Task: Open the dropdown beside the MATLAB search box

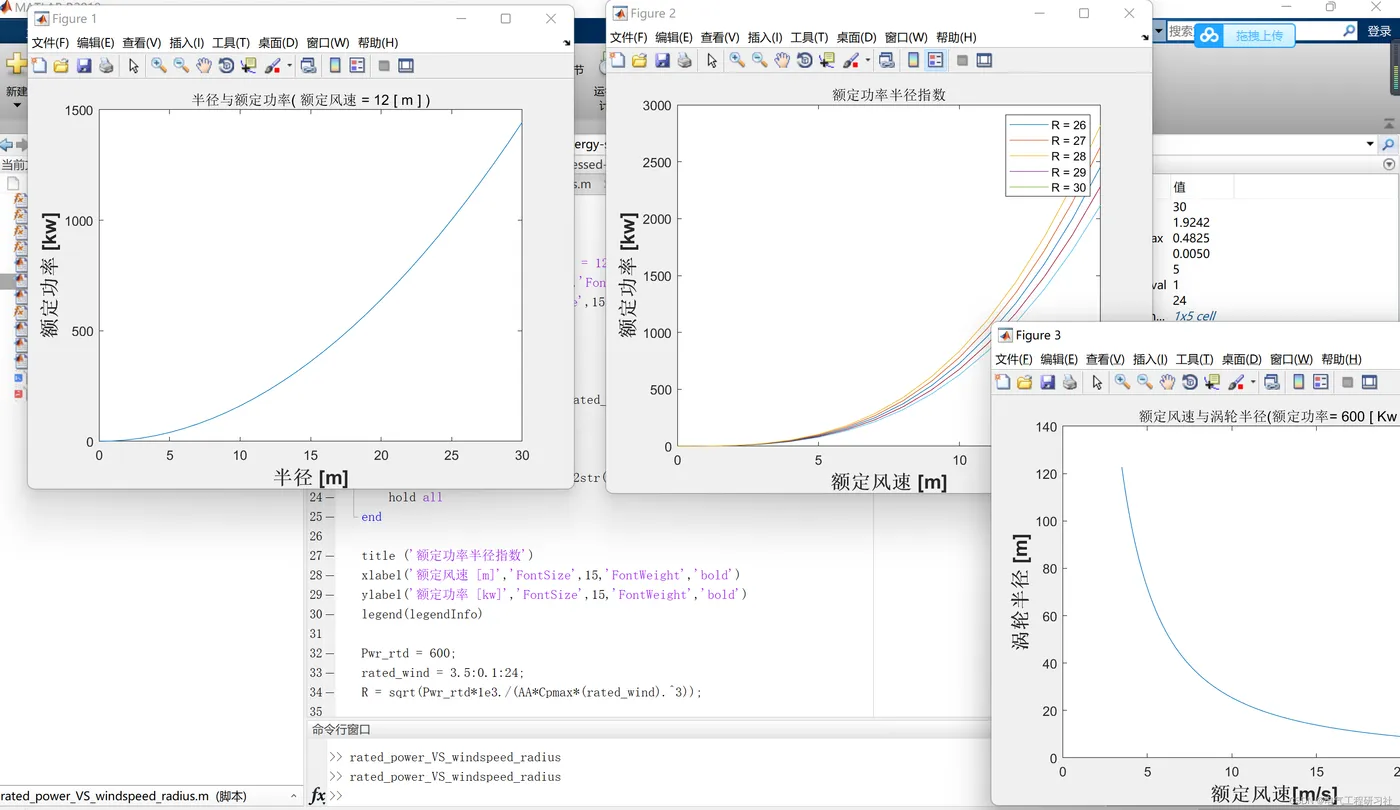Action: click(1159, 31)
